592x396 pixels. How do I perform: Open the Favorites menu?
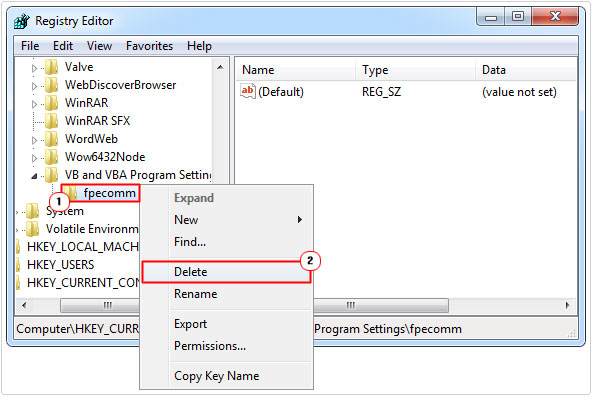tap(149, 46)
